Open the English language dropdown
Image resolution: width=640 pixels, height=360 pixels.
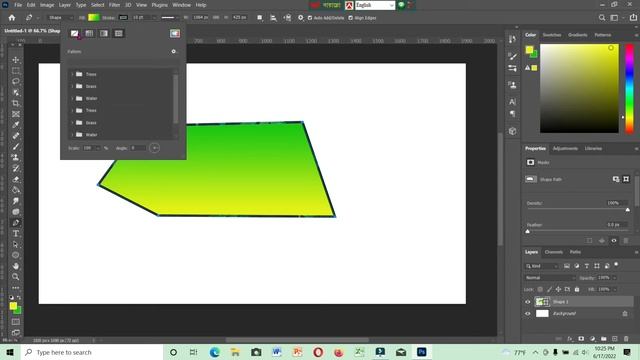pyautogui.click(x=375, y=5)
